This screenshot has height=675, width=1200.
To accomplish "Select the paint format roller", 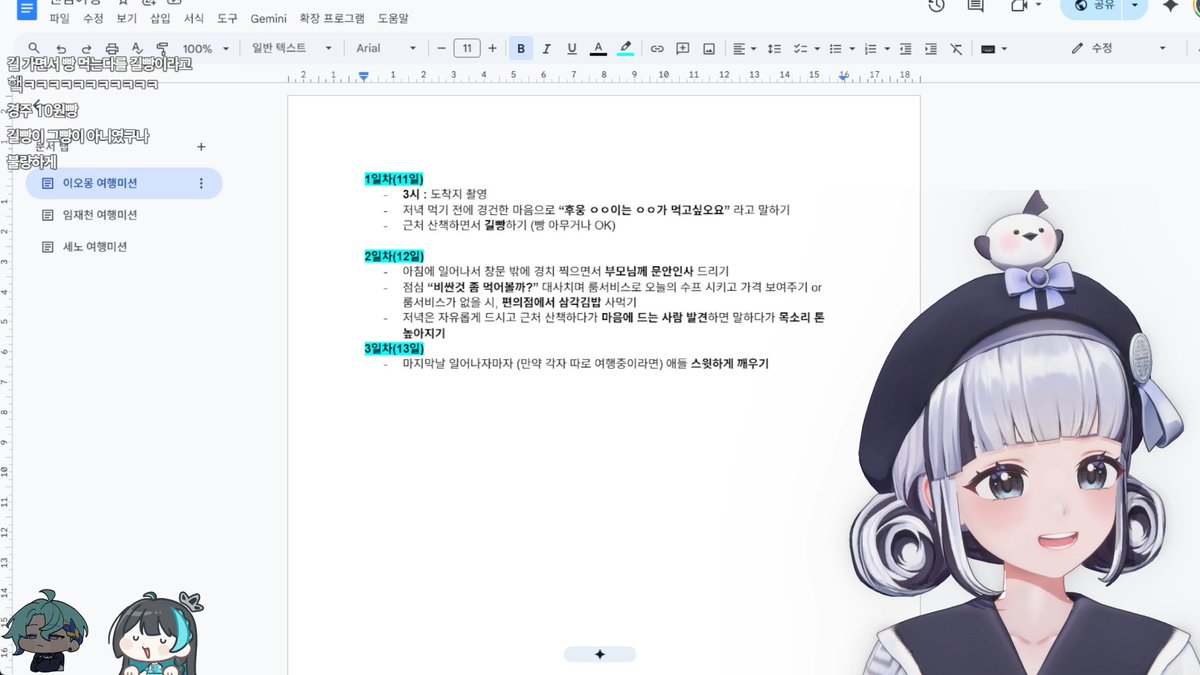I will click(x=162, y=48).
